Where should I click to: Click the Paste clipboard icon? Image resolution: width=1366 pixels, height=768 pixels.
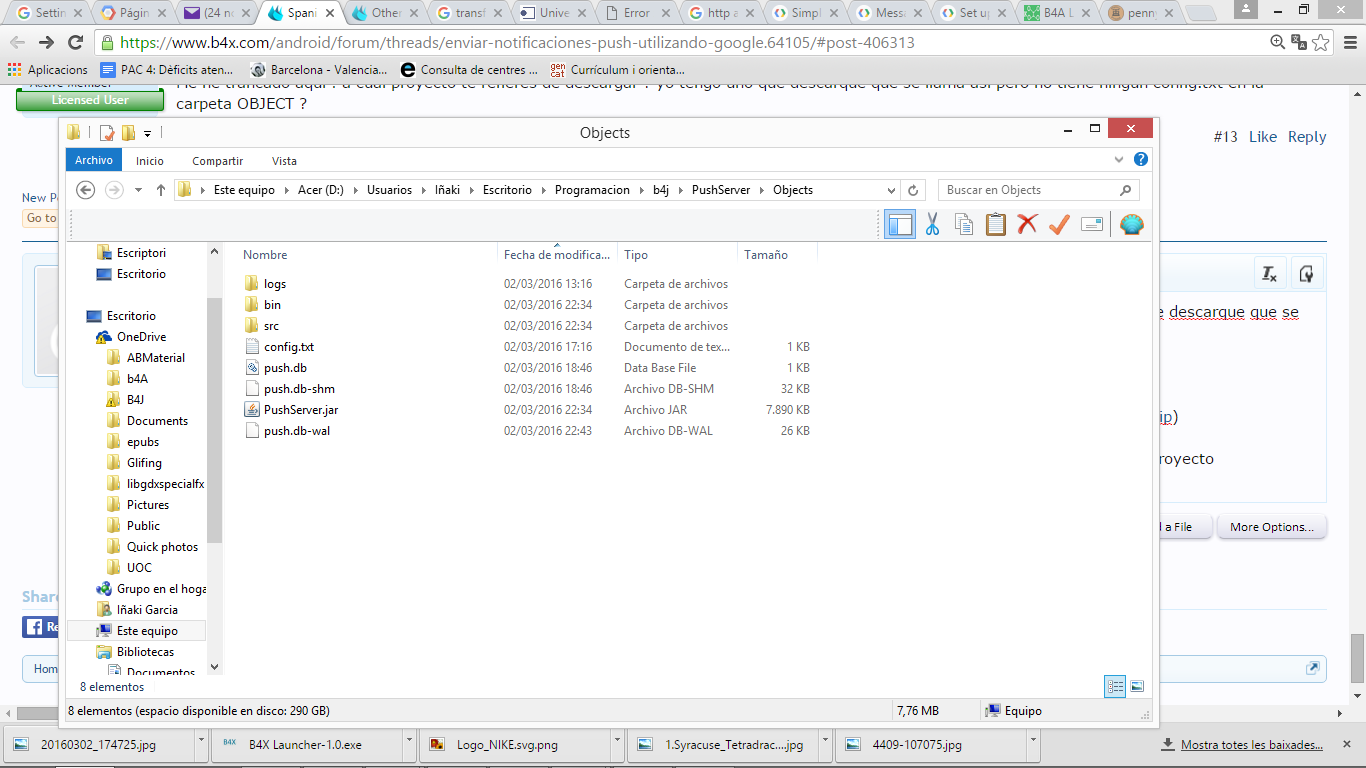[x=996, y=225]
